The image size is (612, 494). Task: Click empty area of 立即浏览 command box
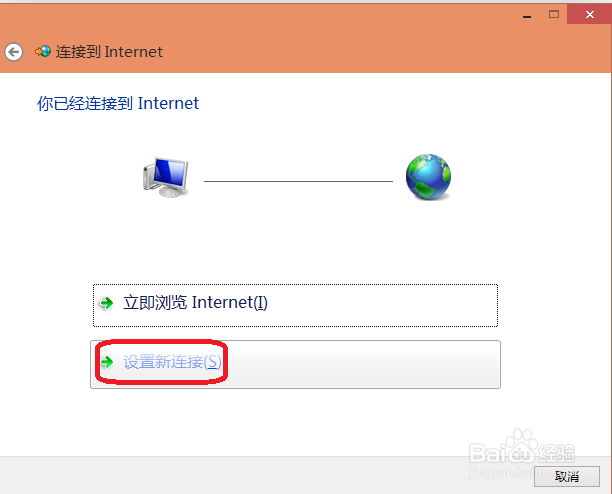click(382, 306)
